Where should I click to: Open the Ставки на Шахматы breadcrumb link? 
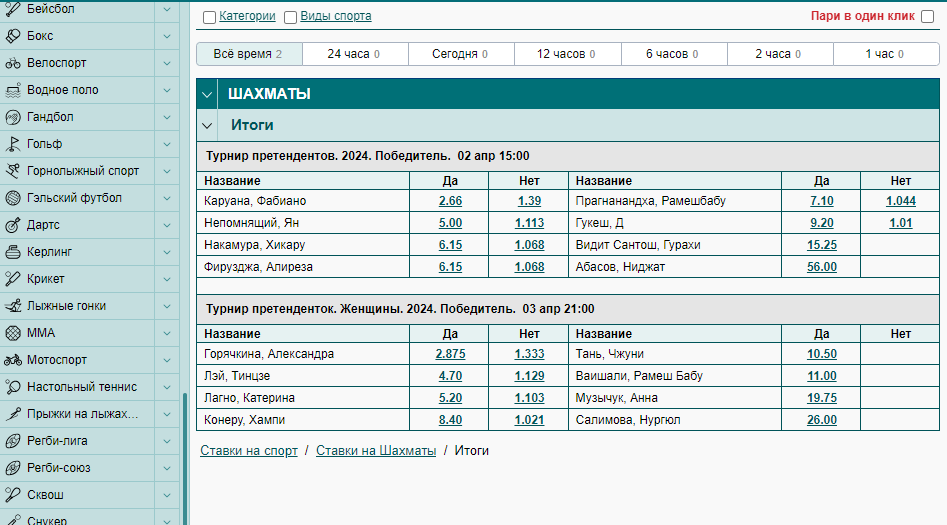pos(376,451)
